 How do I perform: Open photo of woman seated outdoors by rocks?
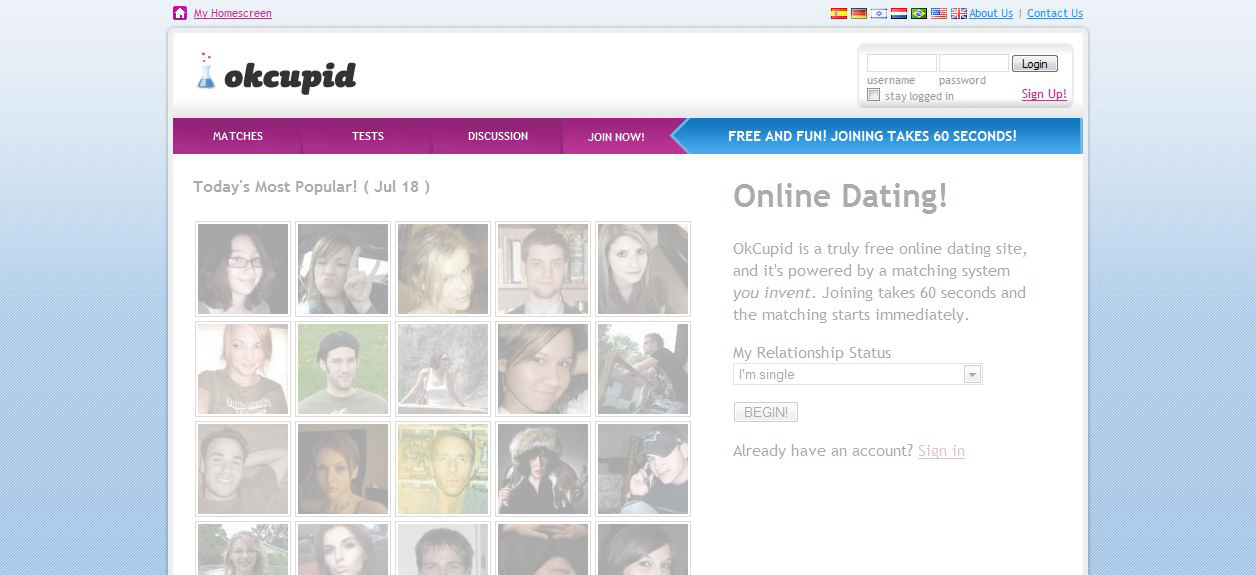(x=443, y=369)
